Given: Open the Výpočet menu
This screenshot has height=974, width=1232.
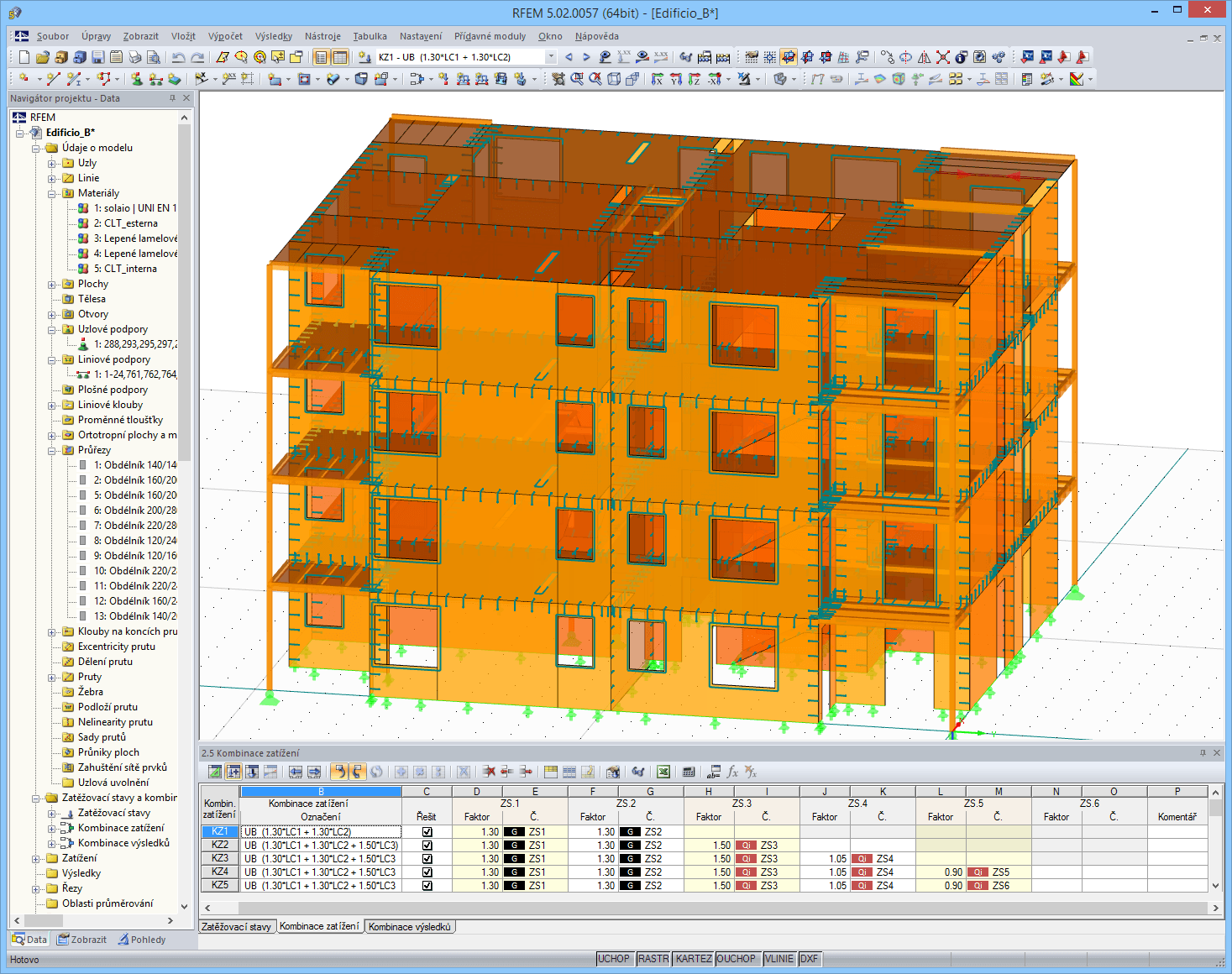Looking at the screenshot, I should click(x=225, y=36).
